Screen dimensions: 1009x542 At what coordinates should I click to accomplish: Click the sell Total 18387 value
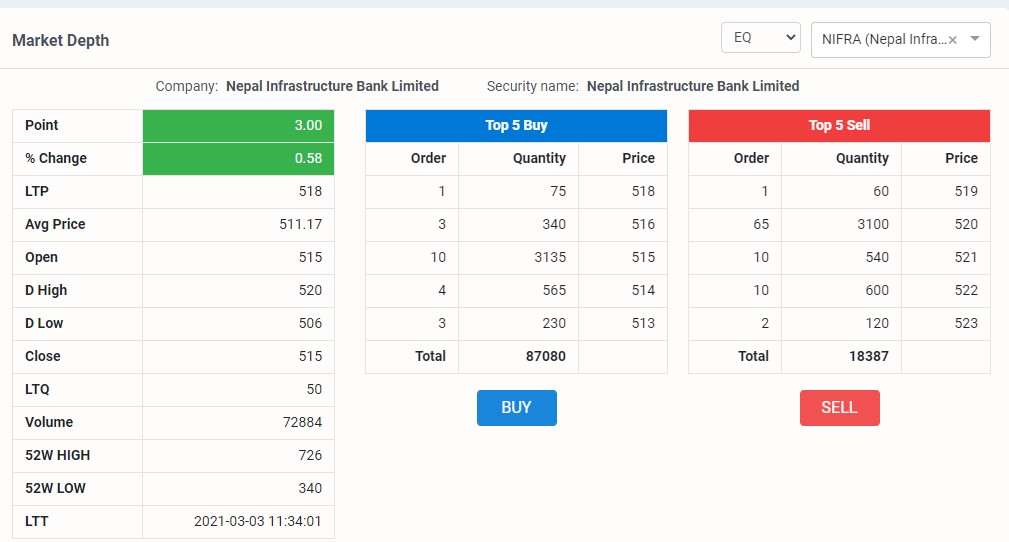(868, 356)
